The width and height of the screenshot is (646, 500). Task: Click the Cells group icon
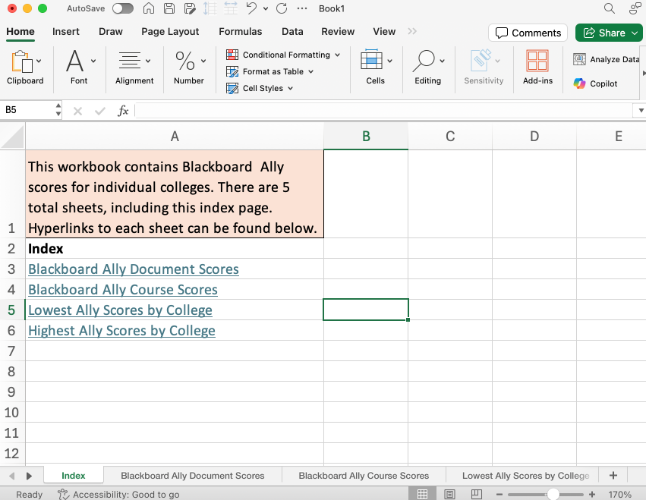(x=372, y=60)
